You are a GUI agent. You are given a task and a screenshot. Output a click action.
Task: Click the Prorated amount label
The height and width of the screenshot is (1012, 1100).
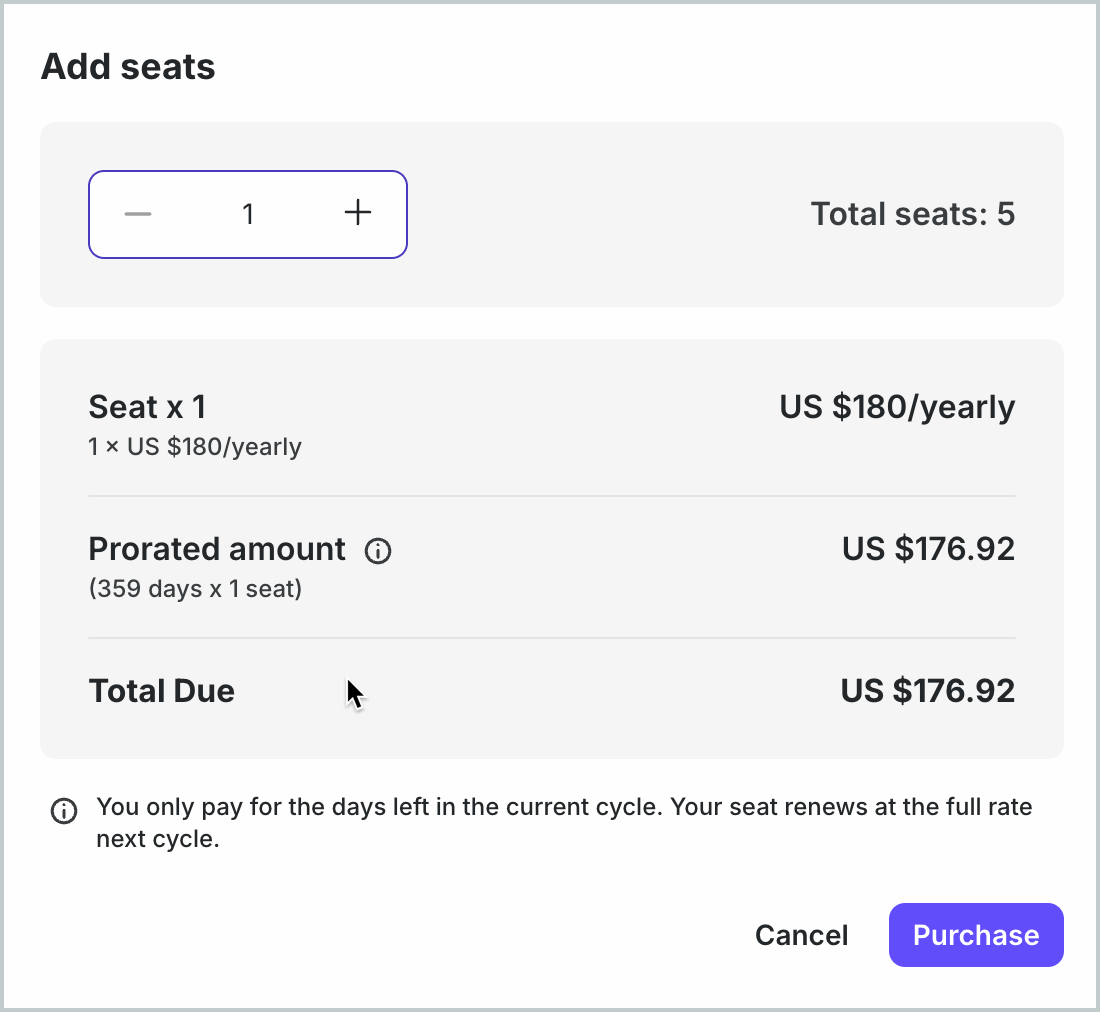click(217, 549)
